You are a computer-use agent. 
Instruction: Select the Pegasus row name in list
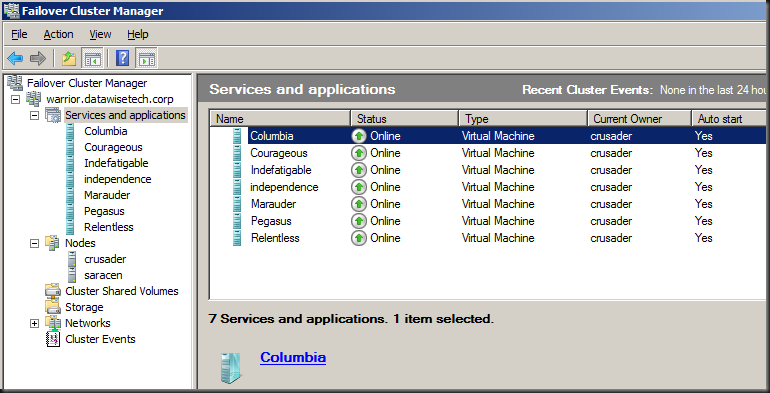(x=271, y=221)
